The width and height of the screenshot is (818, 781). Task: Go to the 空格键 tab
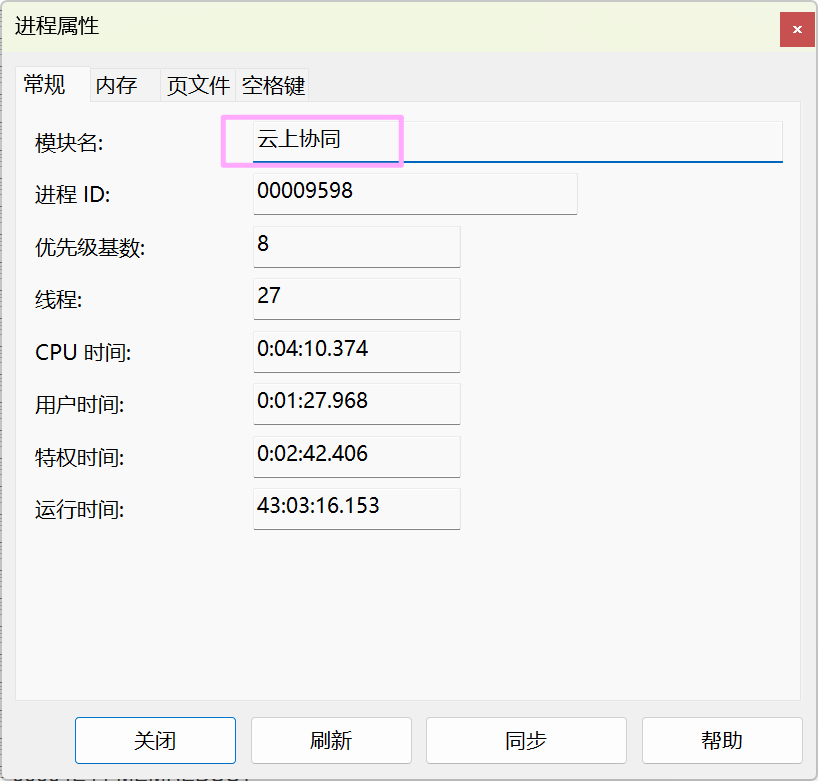(273, 86)
